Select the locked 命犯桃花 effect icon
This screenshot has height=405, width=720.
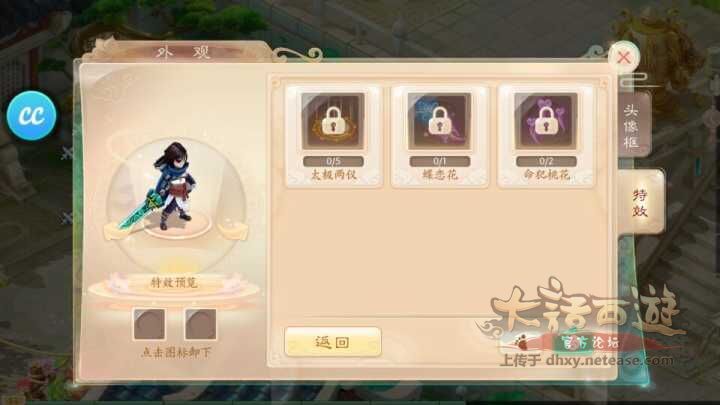click(546, 121)
